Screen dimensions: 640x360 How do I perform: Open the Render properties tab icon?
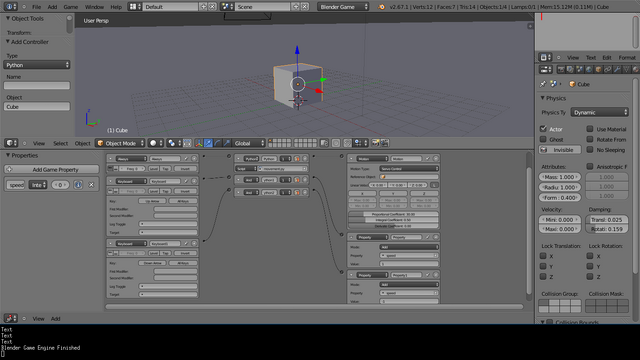tap(561, 69)
